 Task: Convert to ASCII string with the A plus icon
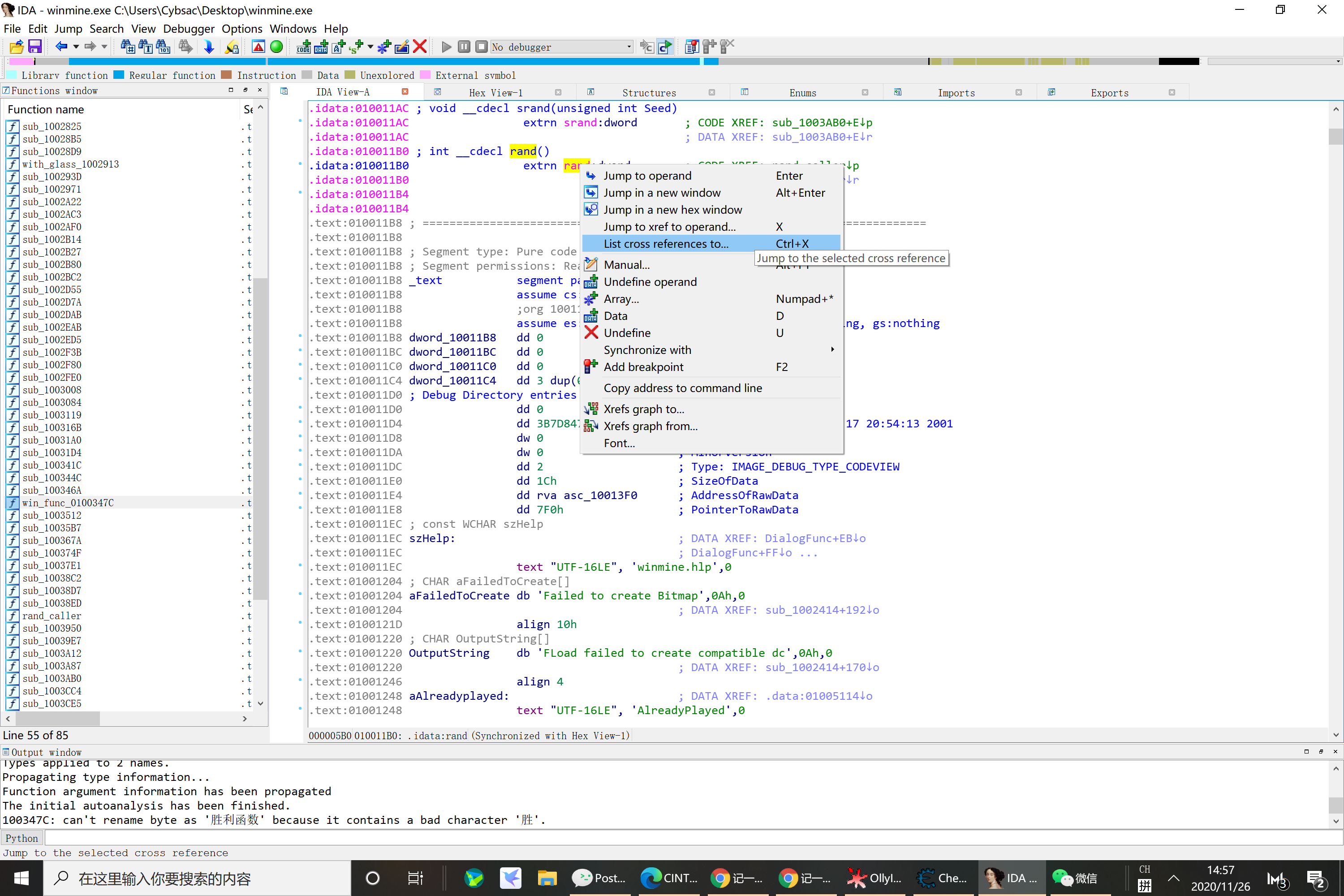(x=338, y=47)
